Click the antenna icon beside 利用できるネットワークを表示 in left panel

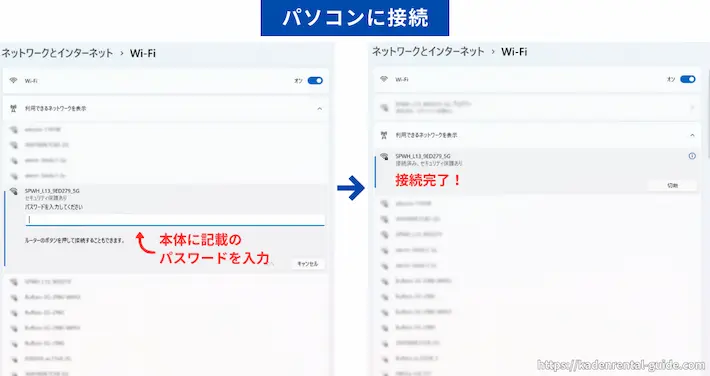pyautogui.click(x=14, y=109)
